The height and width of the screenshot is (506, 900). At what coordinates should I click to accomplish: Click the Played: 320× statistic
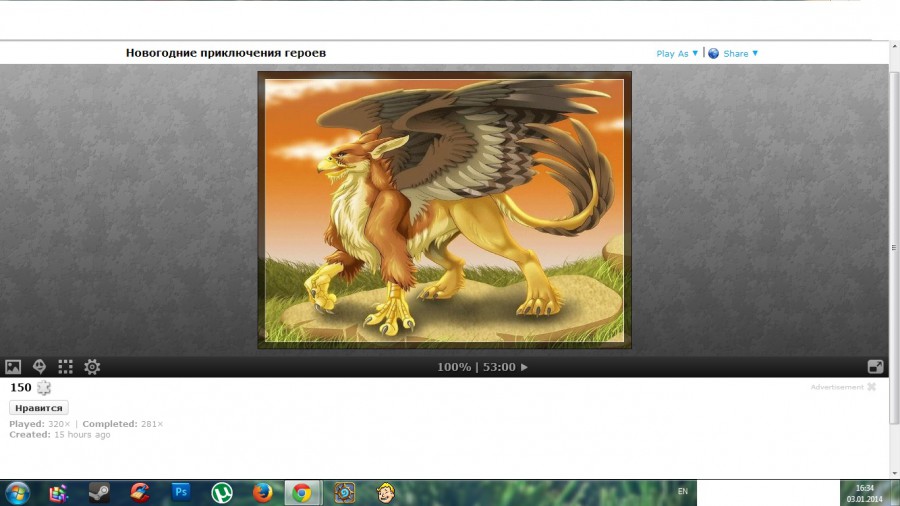[x=40, y=424]
